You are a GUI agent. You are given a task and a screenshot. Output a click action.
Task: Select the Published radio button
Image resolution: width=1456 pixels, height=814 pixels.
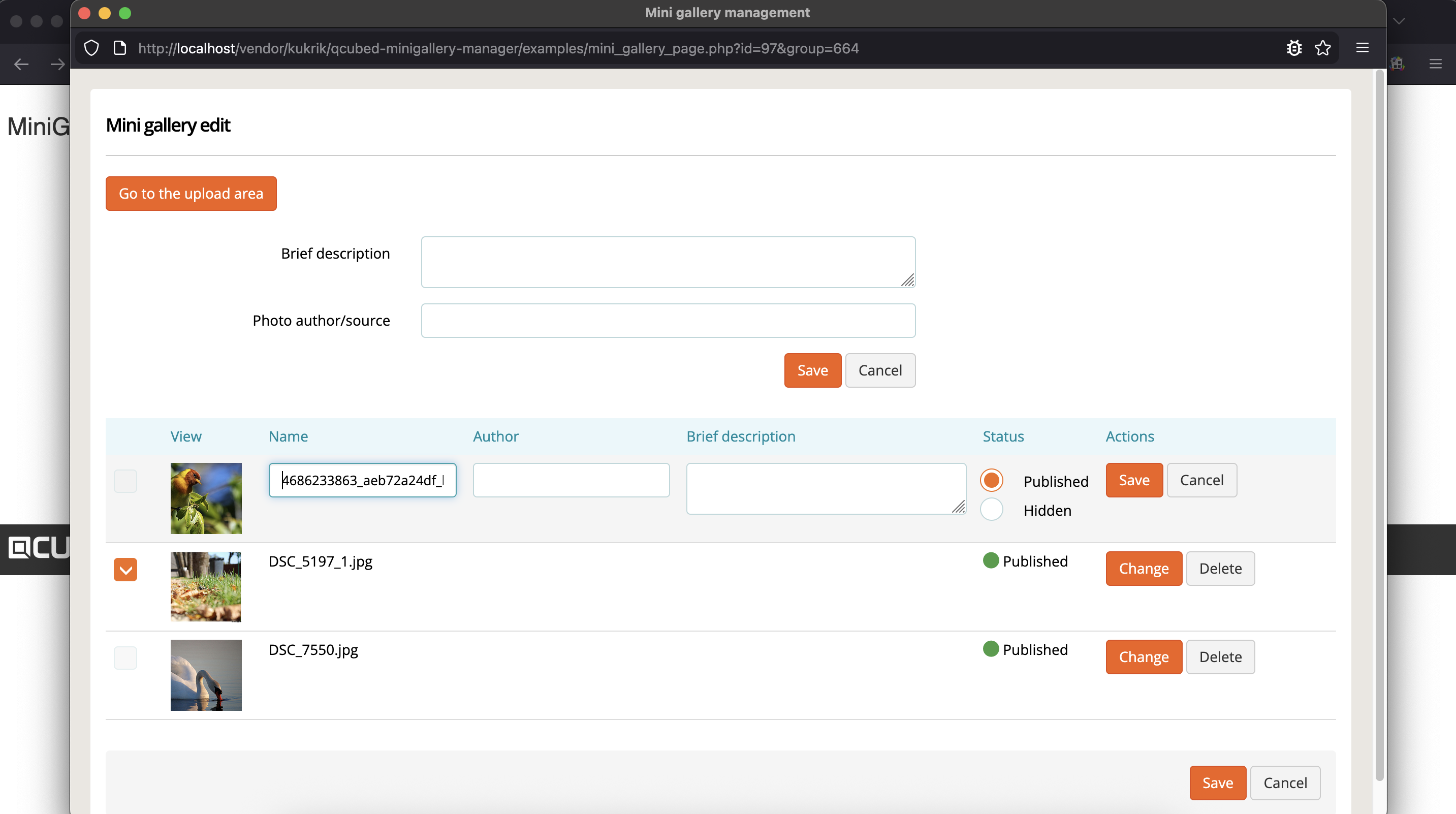pyautogui.click(x=991, y=480)
